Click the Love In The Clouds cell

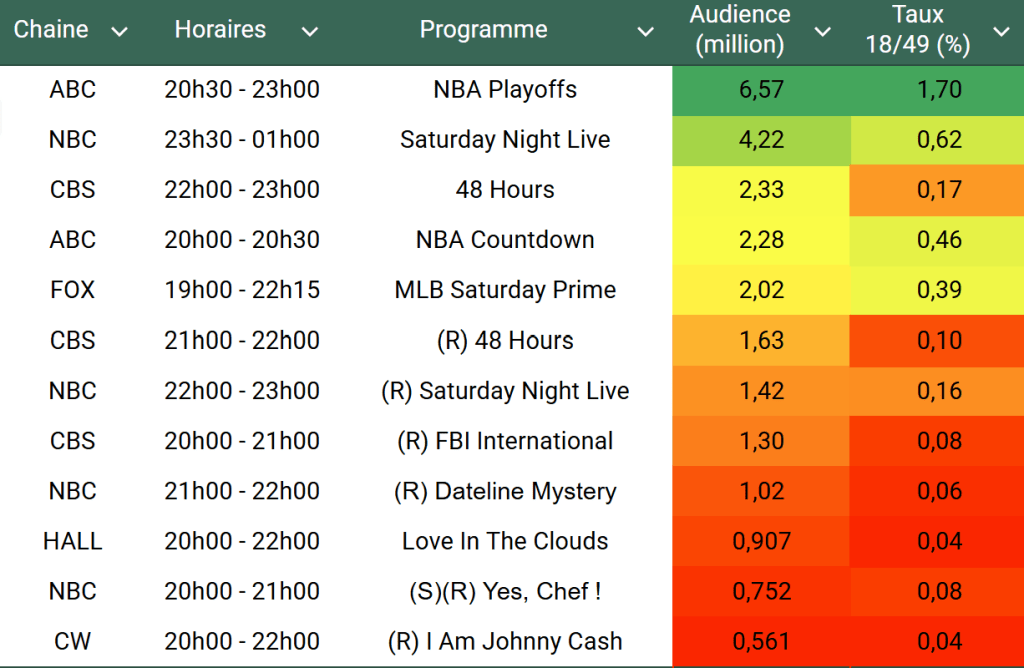tap(505, 541)
